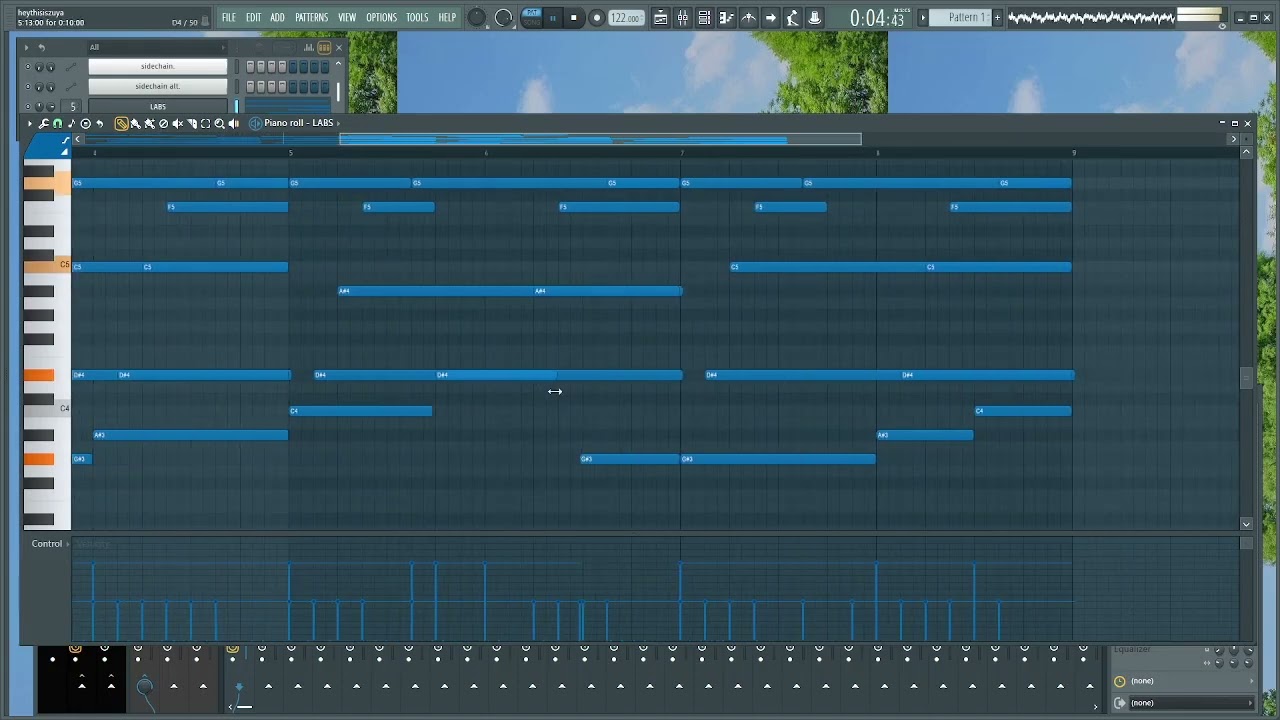Stop playback with the stop button
1280x720 pixels.
pyautogui.click(x=574, y=17)
